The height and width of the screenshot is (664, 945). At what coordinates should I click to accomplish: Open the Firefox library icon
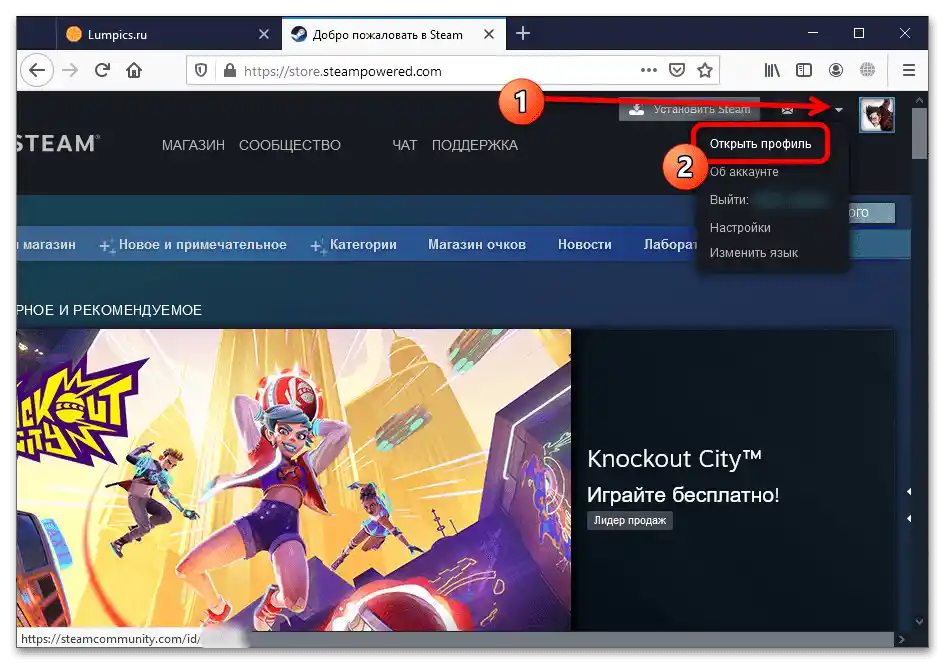(x=772, y=70)
